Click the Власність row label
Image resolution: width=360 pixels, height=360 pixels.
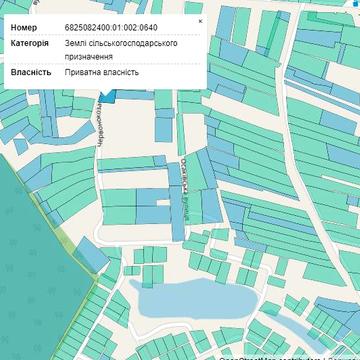(31, 72)
